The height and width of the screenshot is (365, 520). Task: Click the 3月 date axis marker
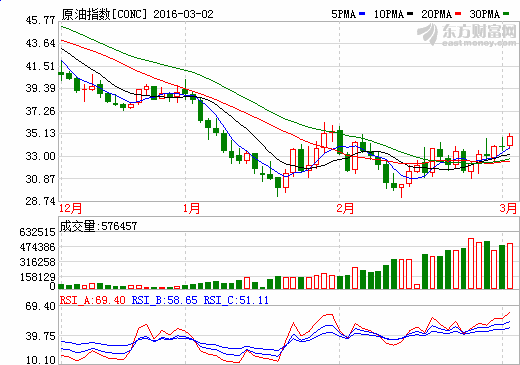[x=508, y=208]
